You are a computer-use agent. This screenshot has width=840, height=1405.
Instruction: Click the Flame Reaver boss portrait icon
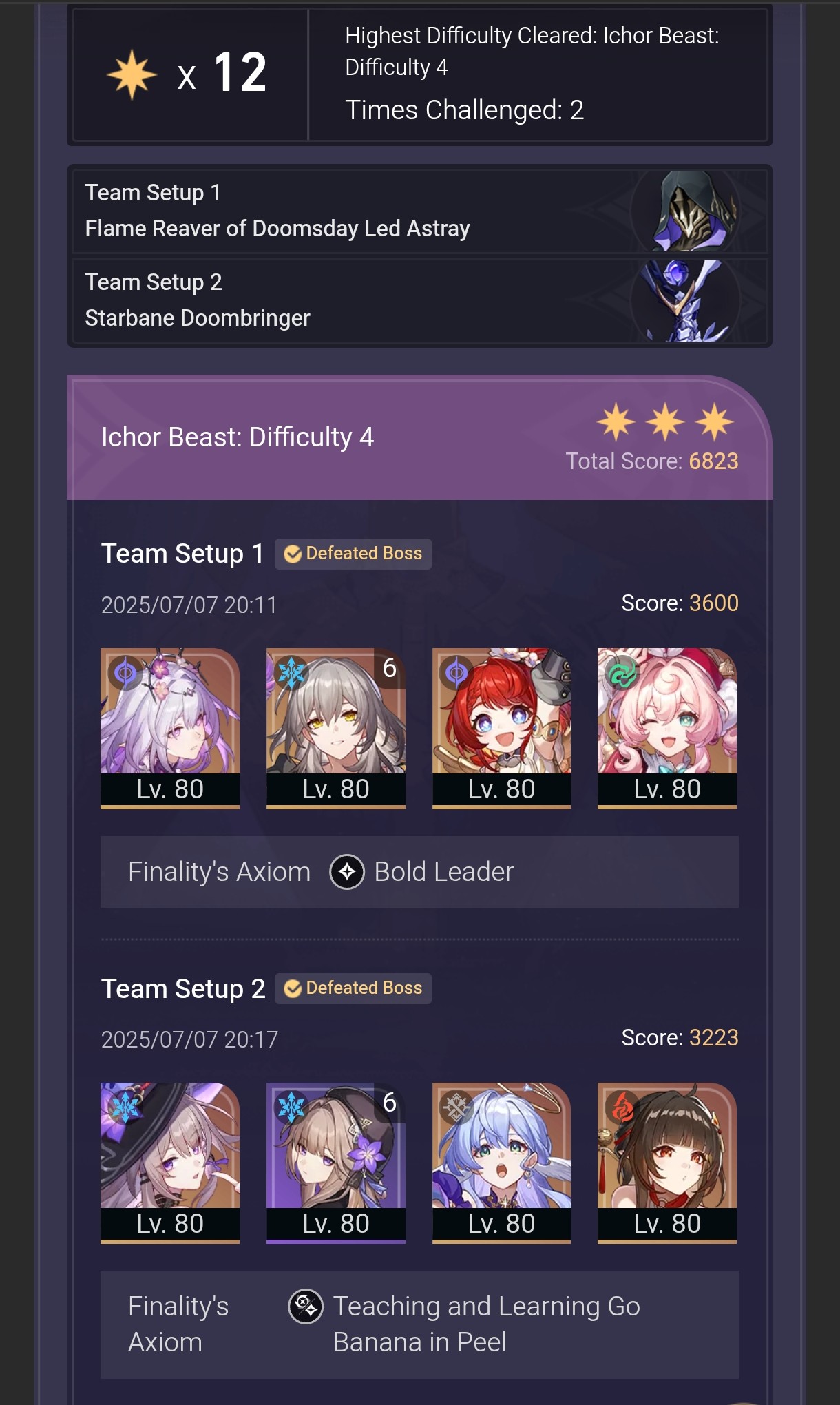[x=686, y=211]
